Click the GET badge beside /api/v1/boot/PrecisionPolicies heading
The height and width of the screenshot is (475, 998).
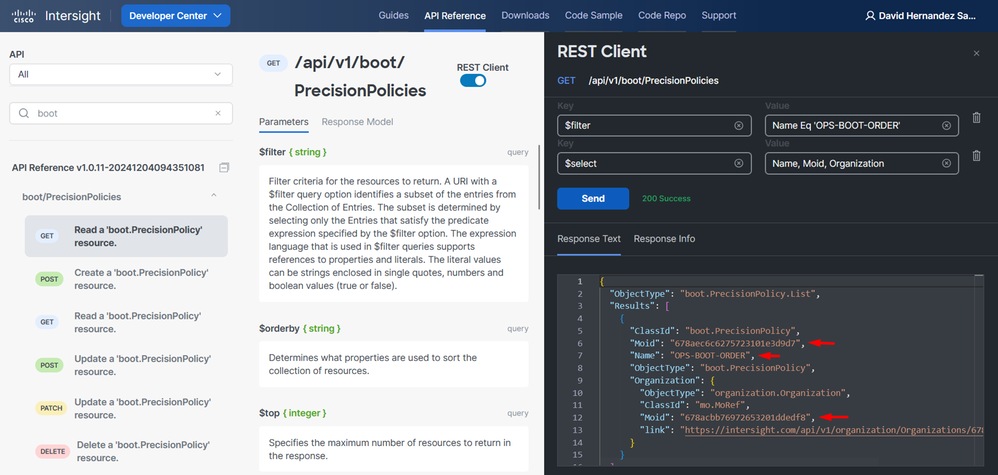click(273, 63)
